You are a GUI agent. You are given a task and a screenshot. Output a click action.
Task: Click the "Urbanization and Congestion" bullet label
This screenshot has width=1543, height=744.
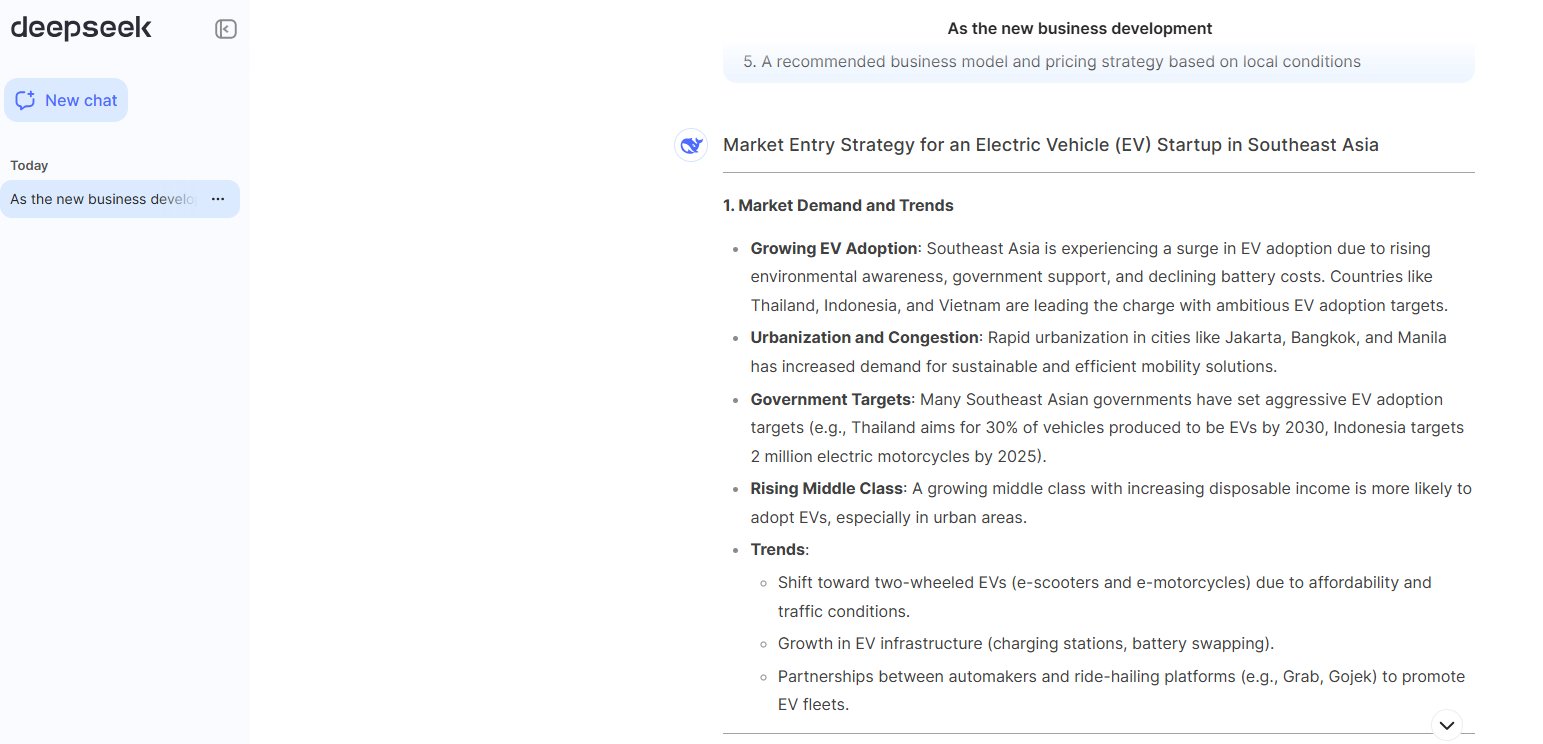point(865,337)
